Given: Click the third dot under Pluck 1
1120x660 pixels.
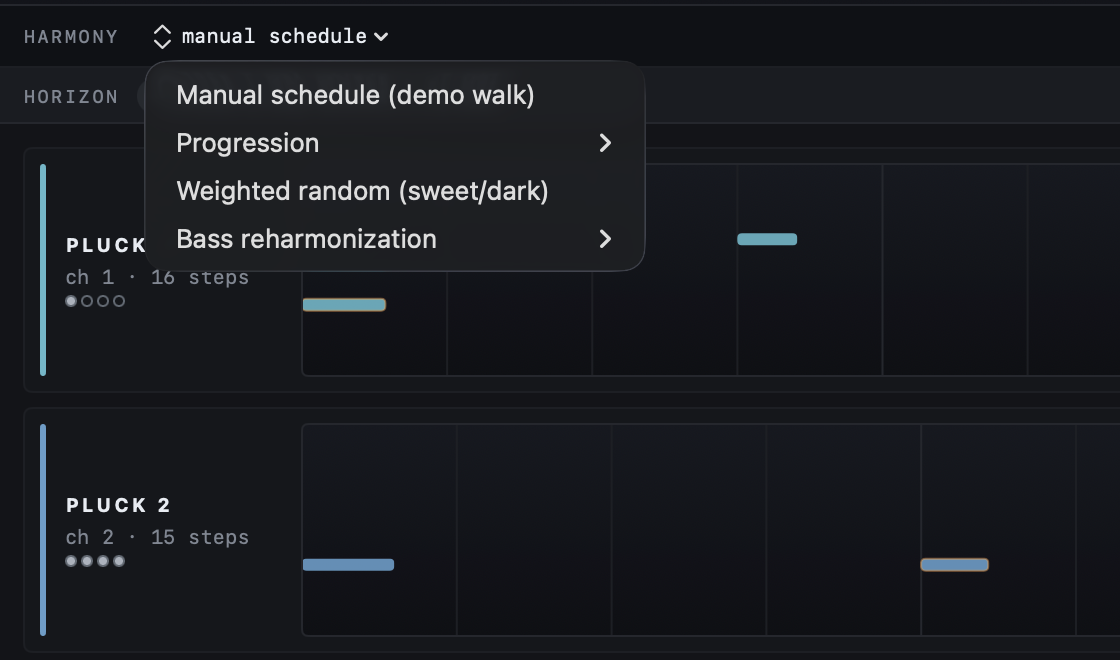Looking at the screenshot, I should (103, 301).
